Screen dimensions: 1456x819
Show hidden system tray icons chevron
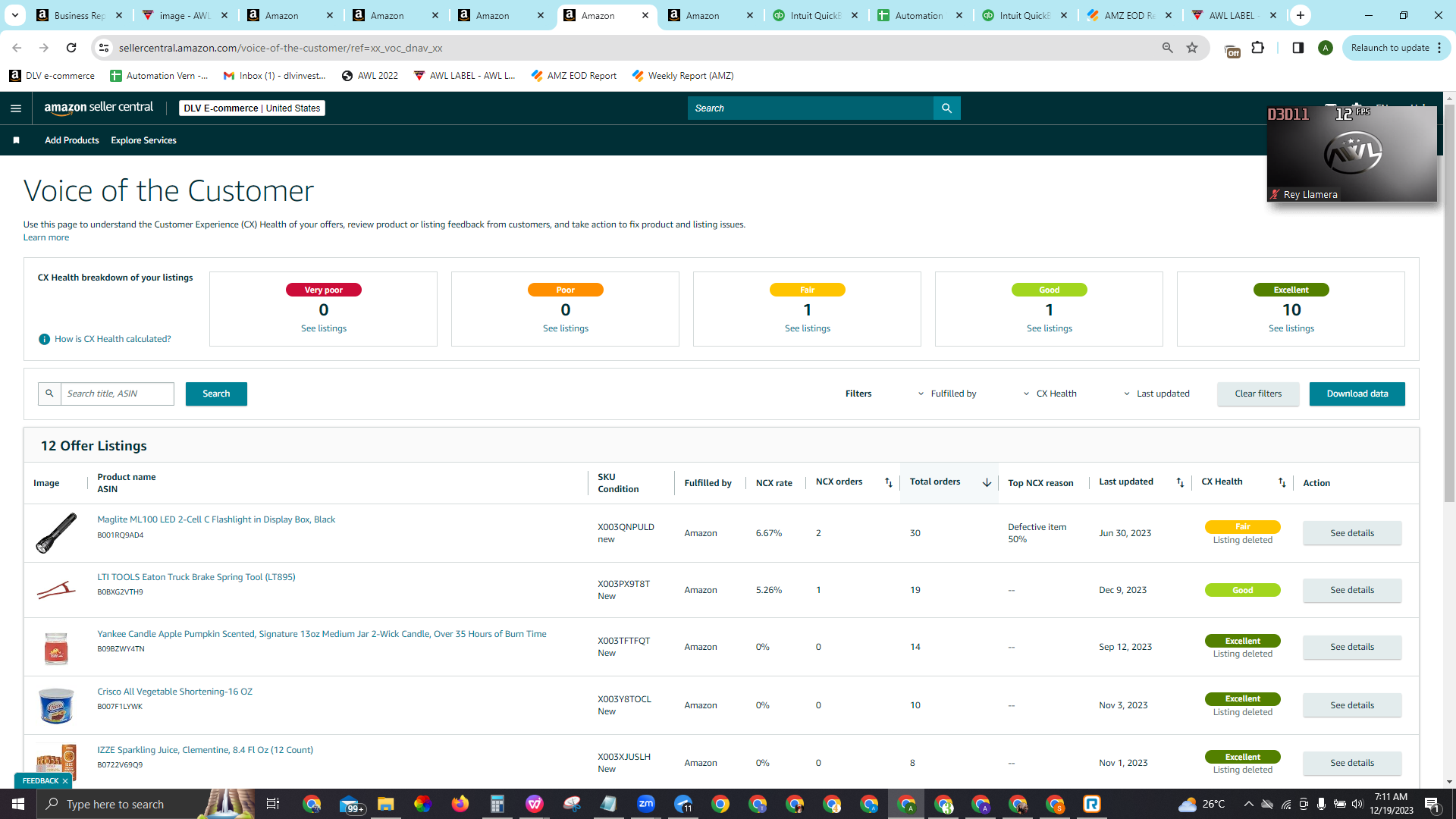point(1248,804)
